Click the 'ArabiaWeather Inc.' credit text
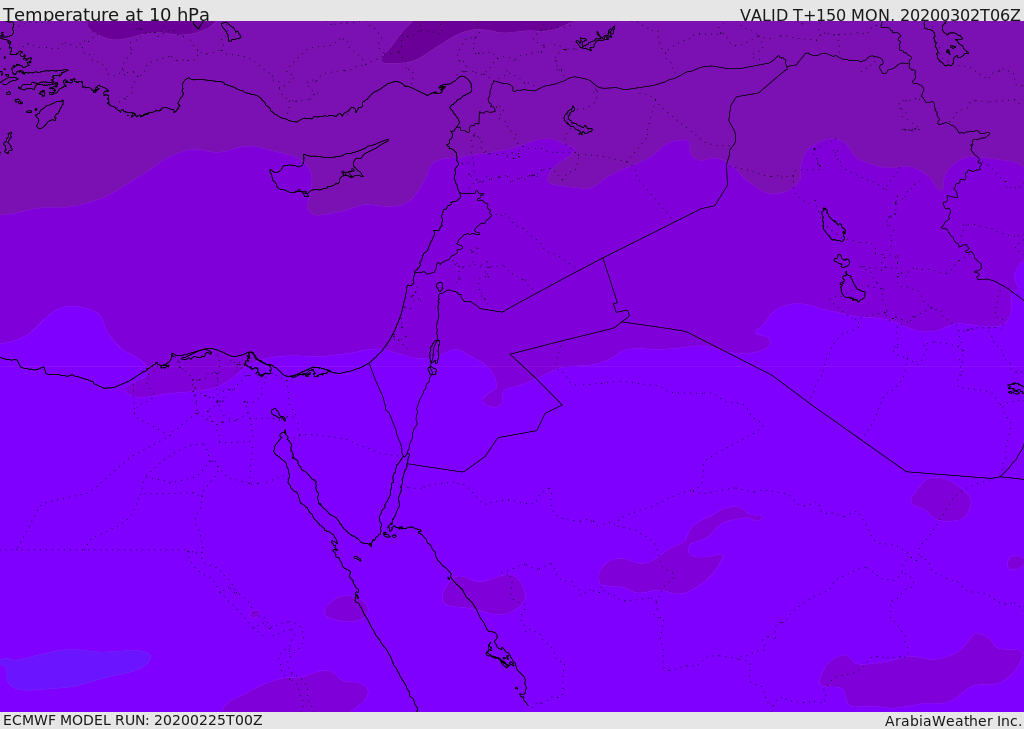Screen dimensions: 1024x729 click(953, 721)
